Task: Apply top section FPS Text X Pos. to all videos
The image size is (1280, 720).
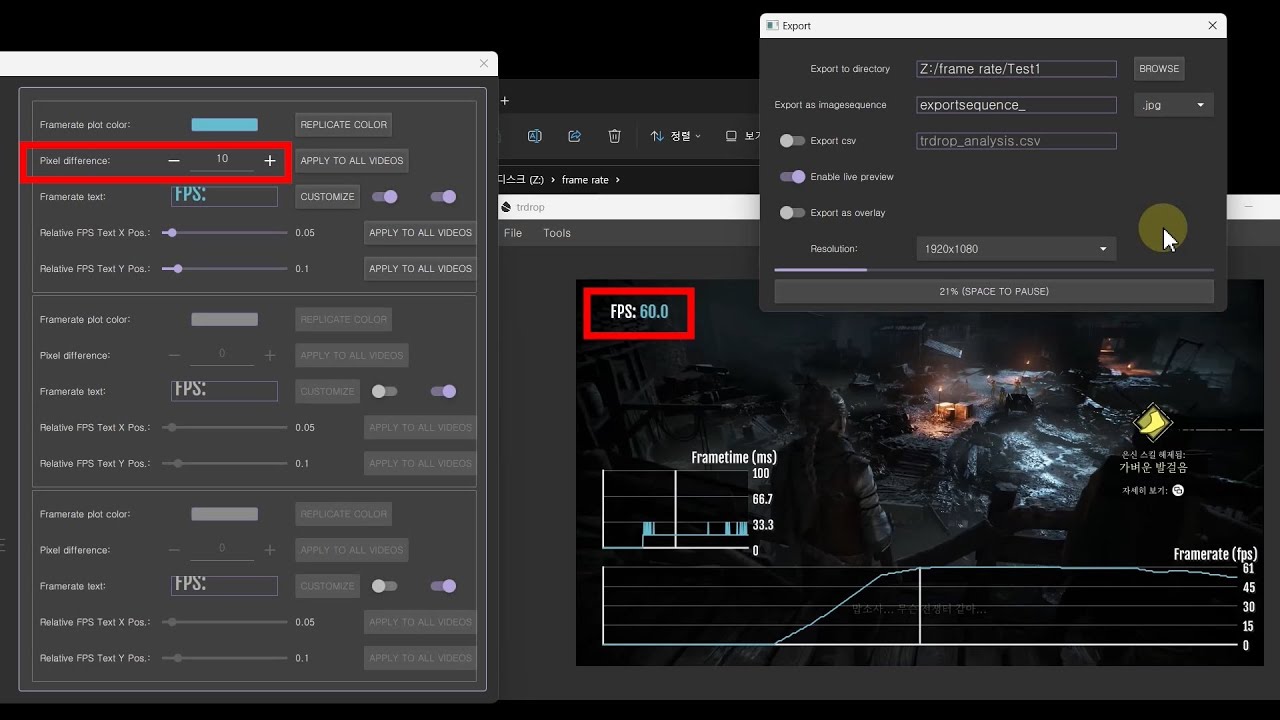Action: point(420,233)
